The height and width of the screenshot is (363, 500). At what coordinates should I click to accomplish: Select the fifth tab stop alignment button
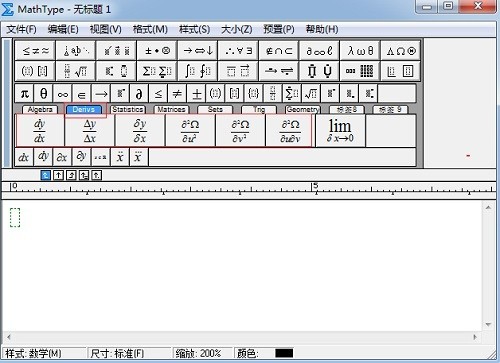96,175
